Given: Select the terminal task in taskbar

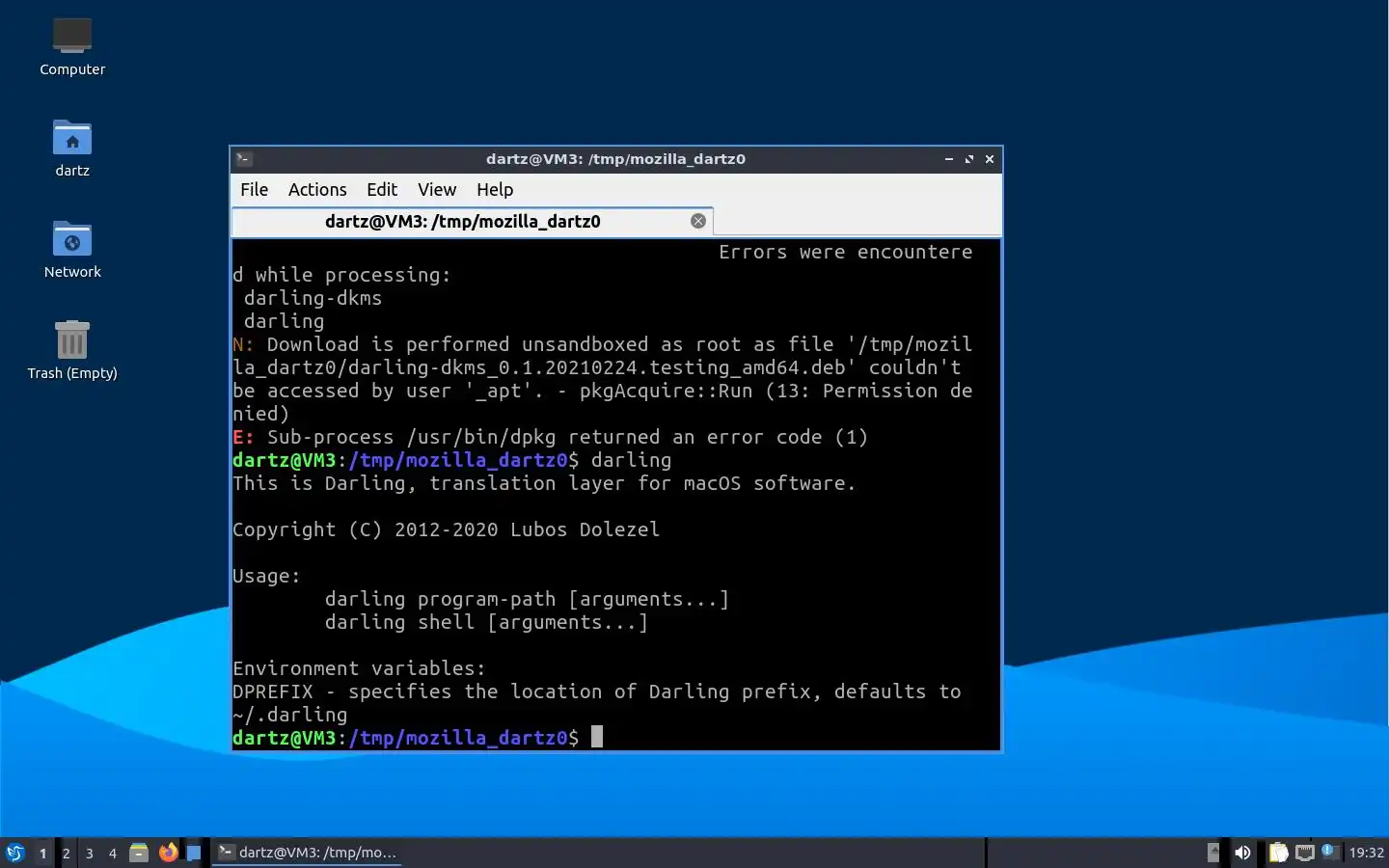Looking at the screenshot, I should pos(307,853).
